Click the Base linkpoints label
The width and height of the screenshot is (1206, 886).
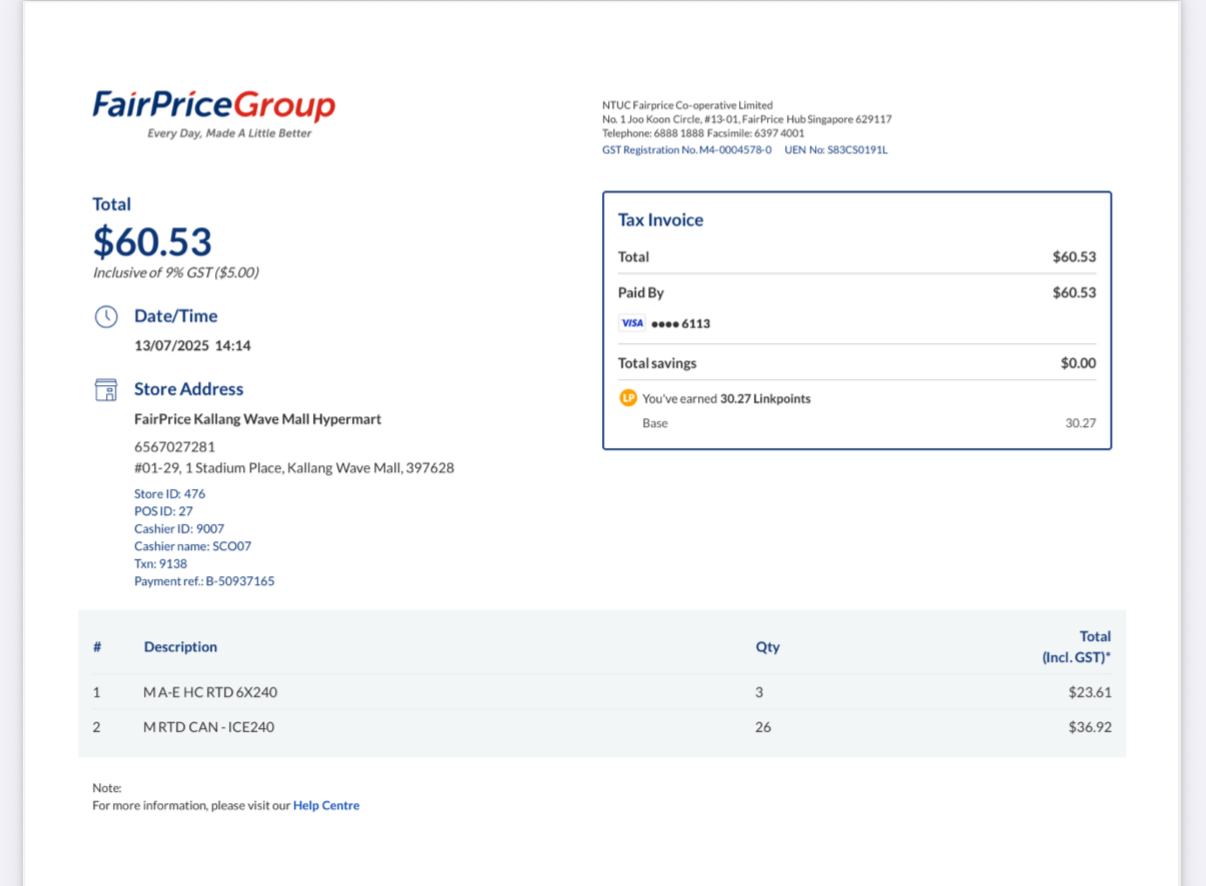click(655, 423)
